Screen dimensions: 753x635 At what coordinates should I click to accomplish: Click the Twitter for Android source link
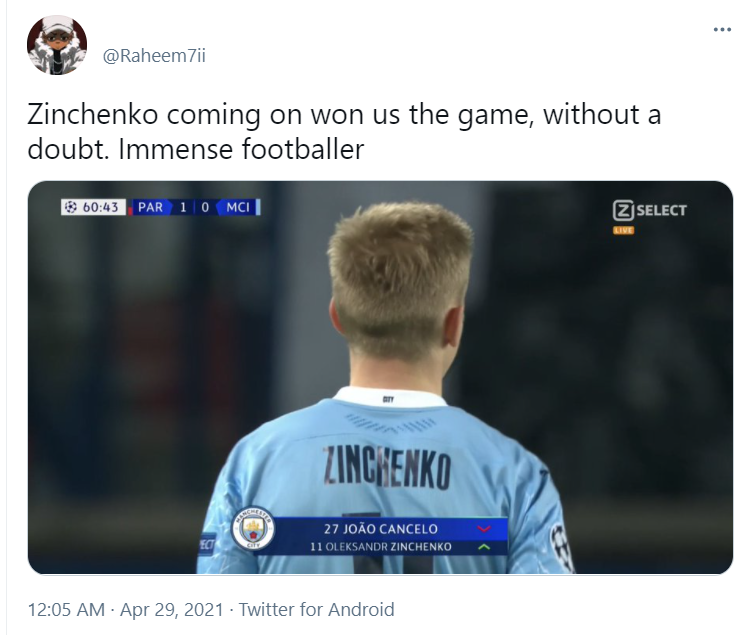(x=316, y=610)
